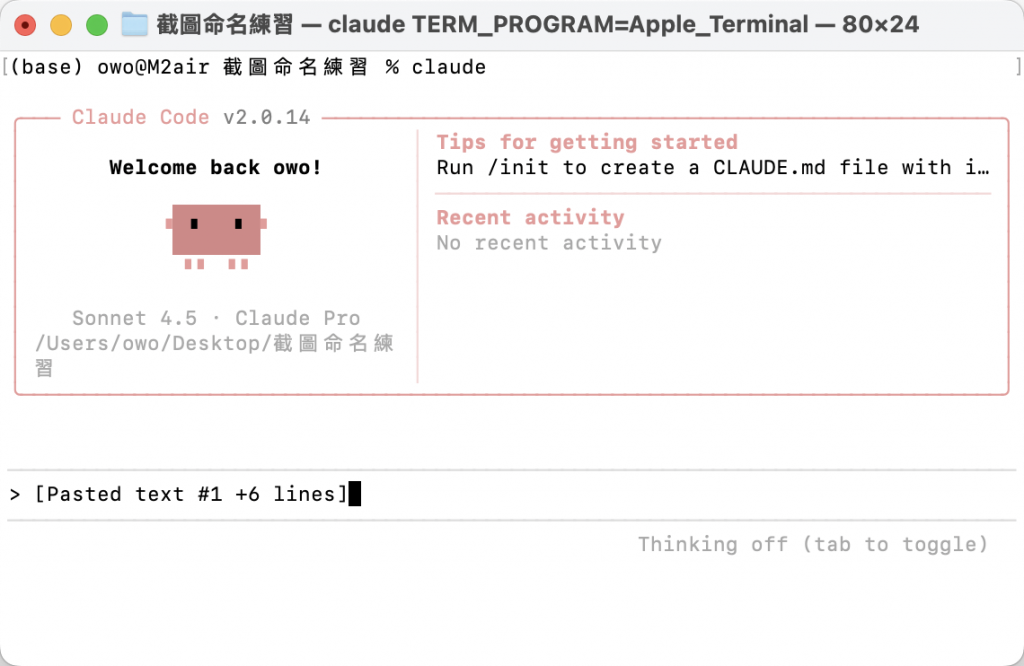Click the pink Claude Code mascot

point(216,236)
